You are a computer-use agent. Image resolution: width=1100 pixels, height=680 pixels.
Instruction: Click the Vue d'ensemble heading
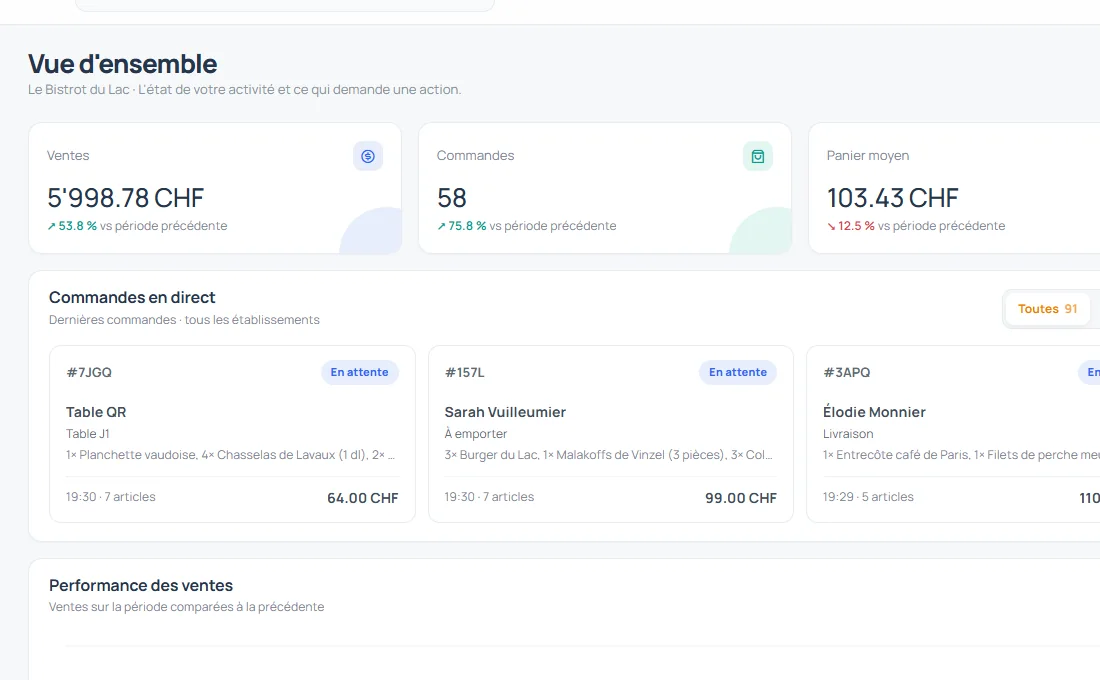tap(123, 64)
